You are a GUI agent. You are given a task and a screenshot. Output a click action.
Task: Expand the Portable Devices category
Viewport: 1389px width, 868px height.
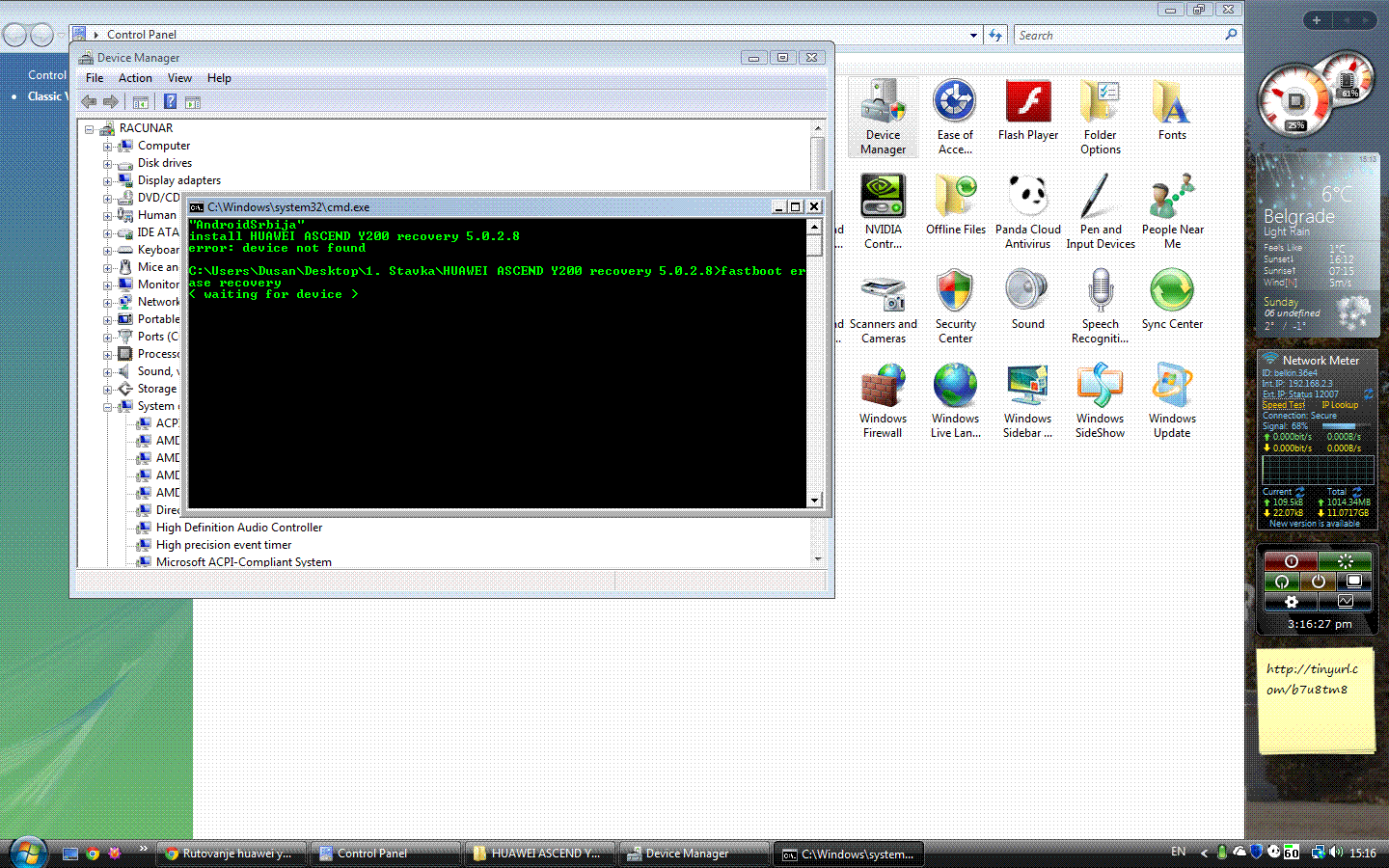[x=108, y=320]
